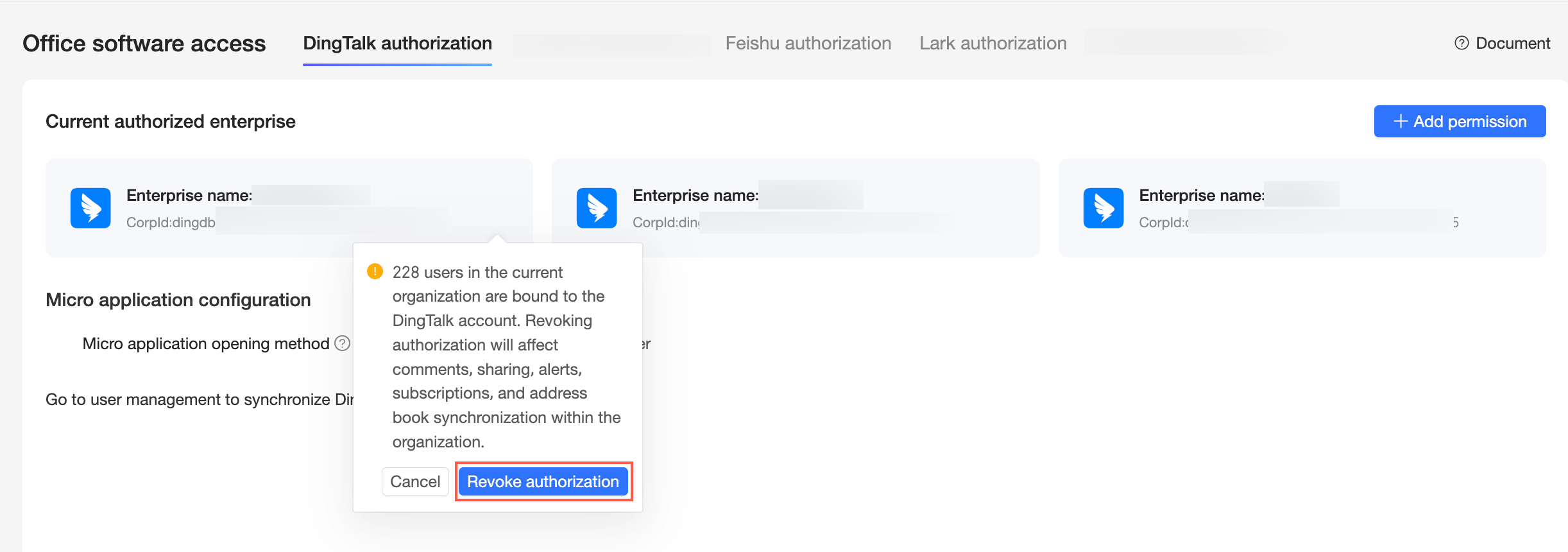
Task: Click the orange warning icon in the popover
Action: [x=375, y=272]
